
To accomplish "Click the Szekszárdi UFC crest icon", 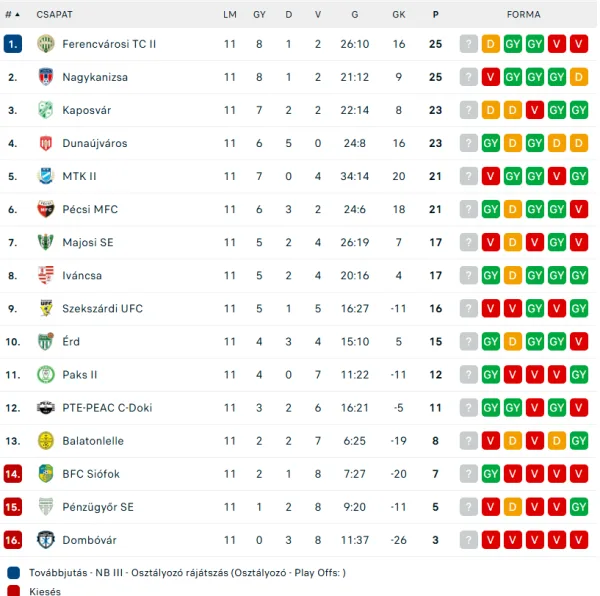I will pos(45,308).
